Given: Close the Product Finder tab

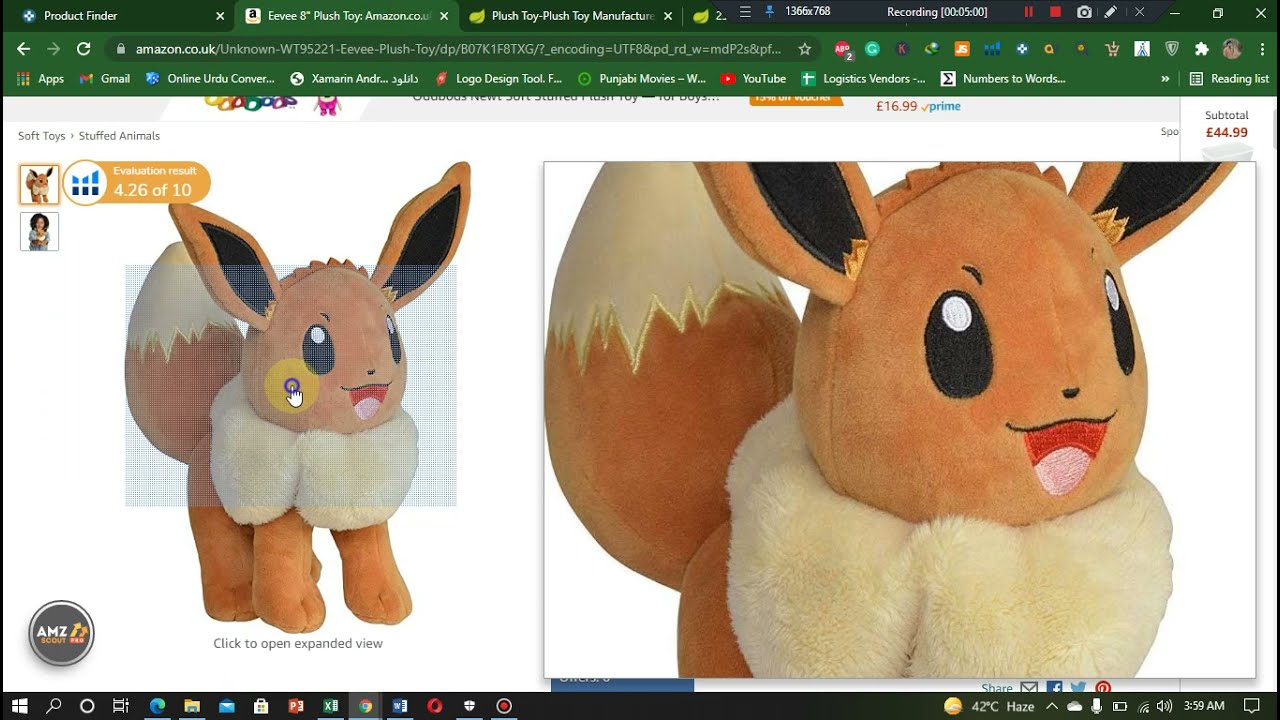Looking at the screenshot, I should coord(220,16).
